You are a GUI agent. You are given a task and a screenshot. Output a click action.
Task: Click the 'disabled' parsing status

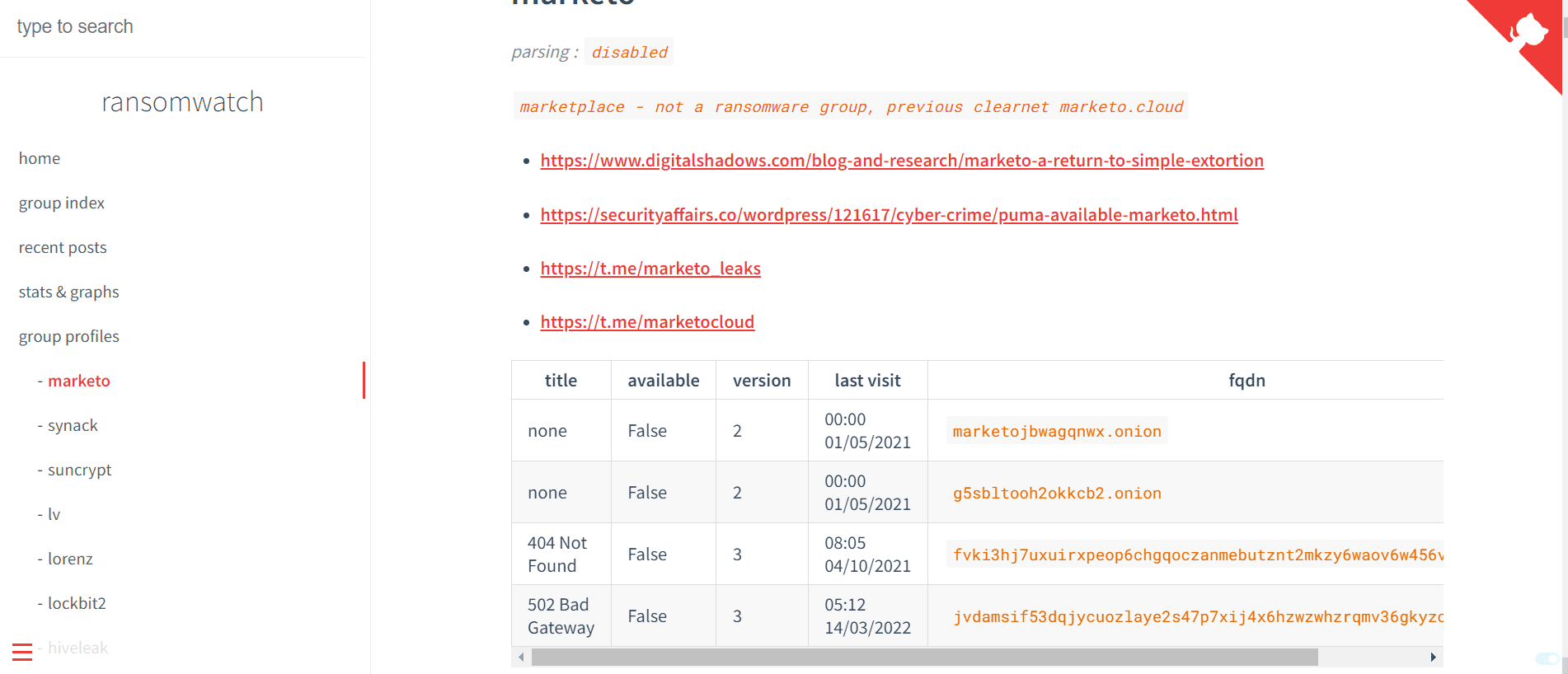pos(629,52)
